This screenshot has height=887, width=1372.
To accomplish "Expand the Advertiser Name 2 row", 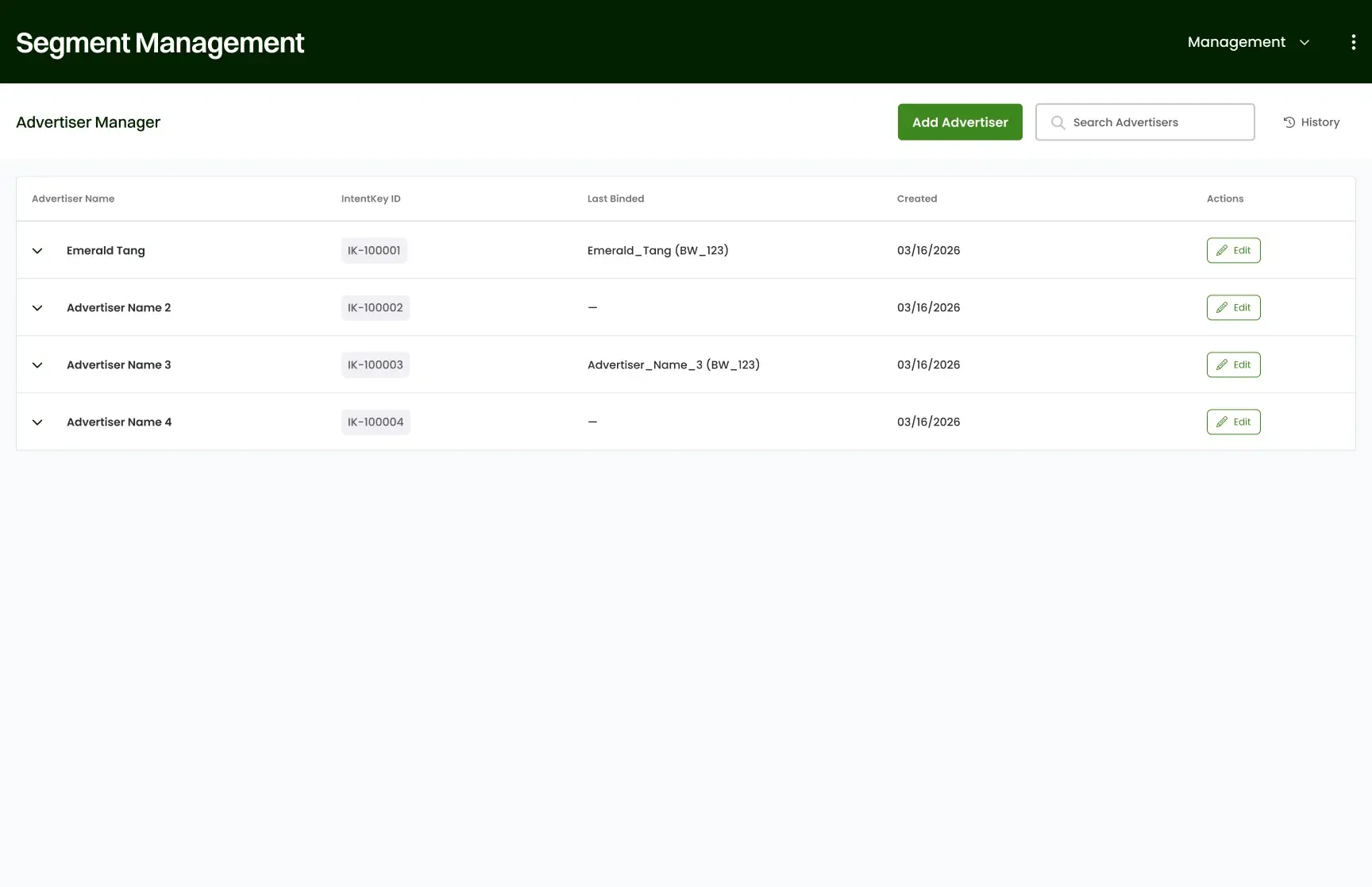I will click(37, 307).
